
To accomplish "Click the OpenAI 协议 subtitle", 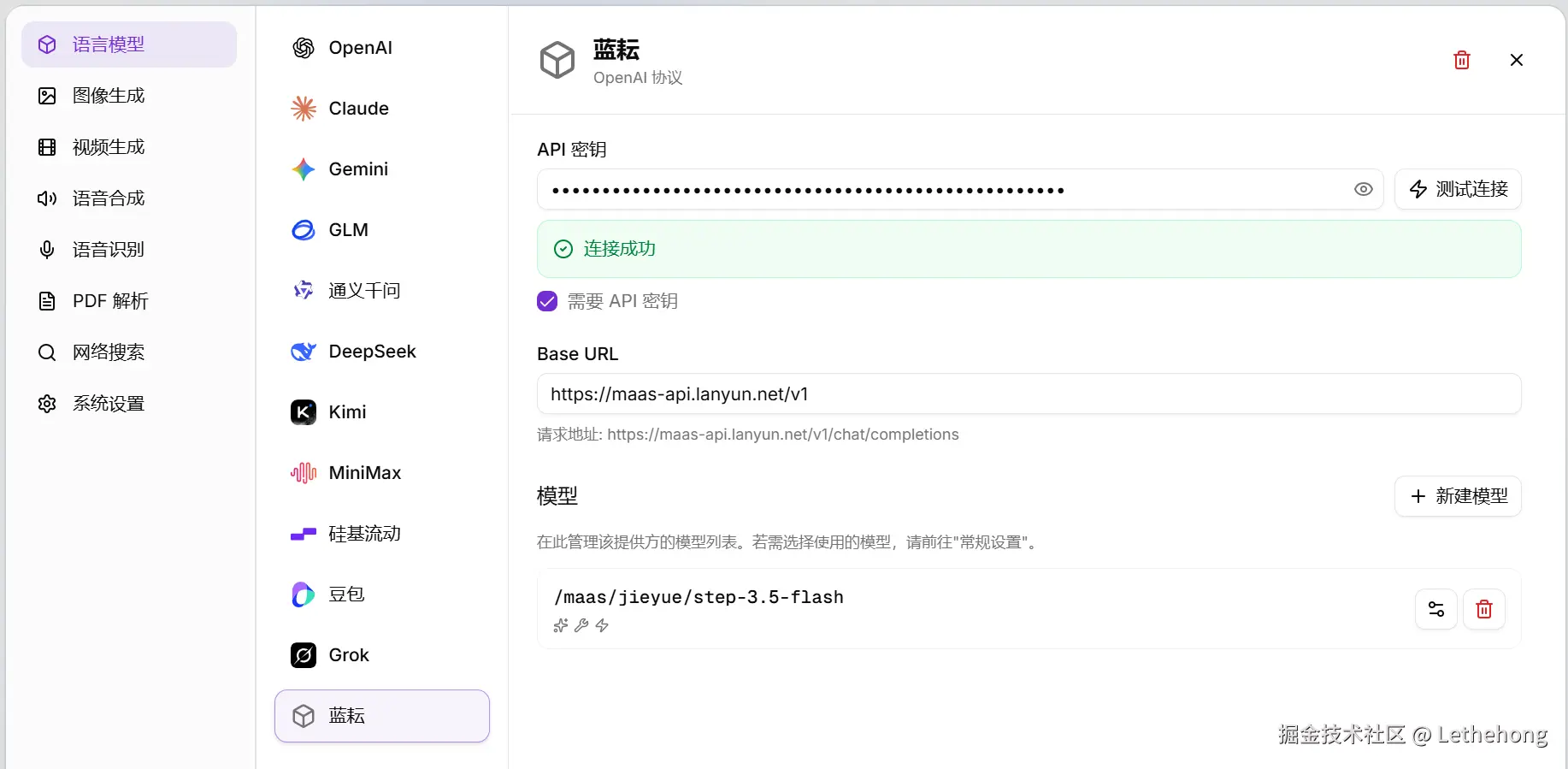I will tap(638, 78).
